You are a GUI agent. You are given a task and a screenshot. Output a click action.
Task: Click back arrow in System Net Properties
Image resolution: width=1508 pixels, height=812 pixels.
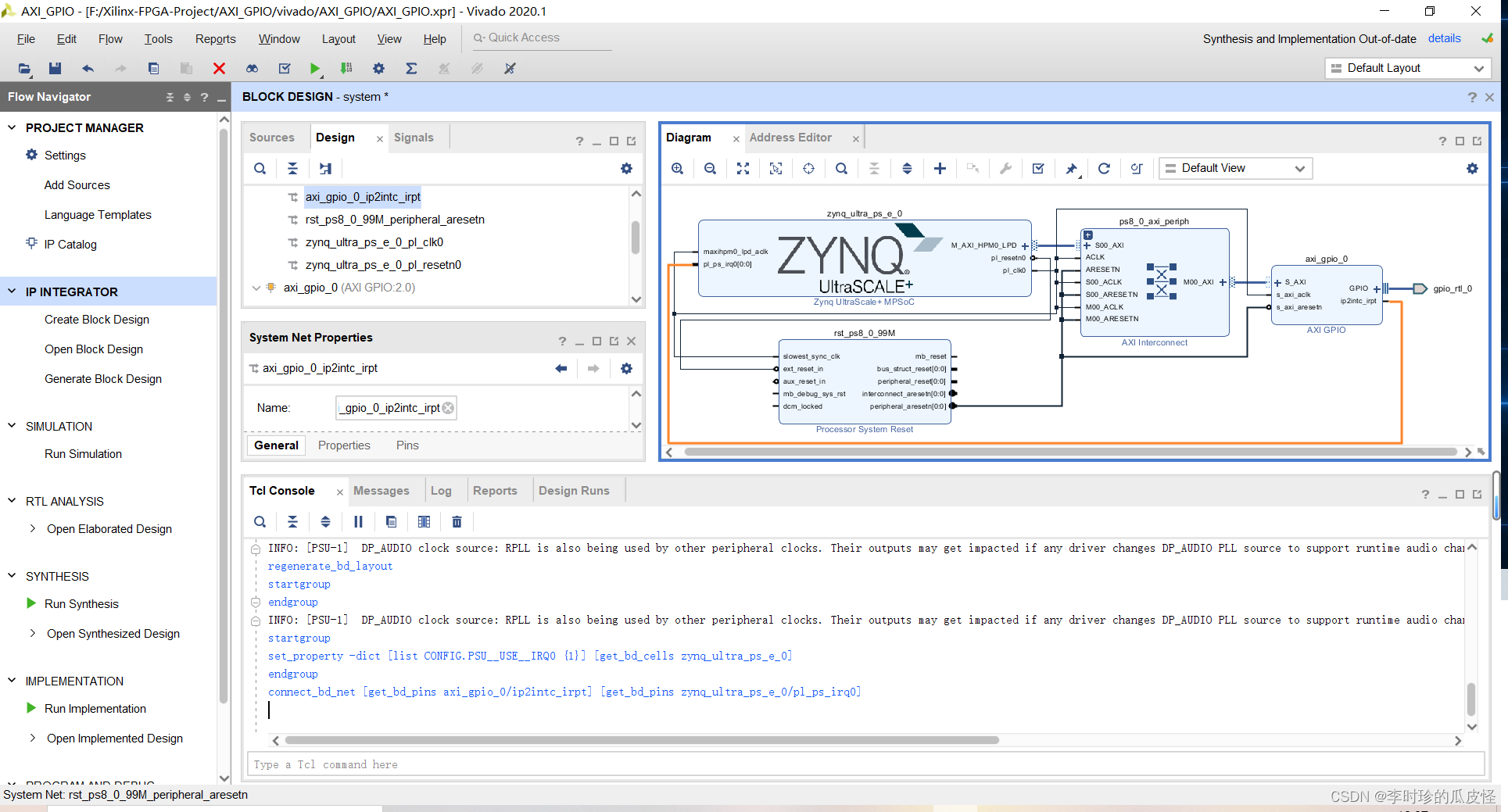[x=561, y=369]
